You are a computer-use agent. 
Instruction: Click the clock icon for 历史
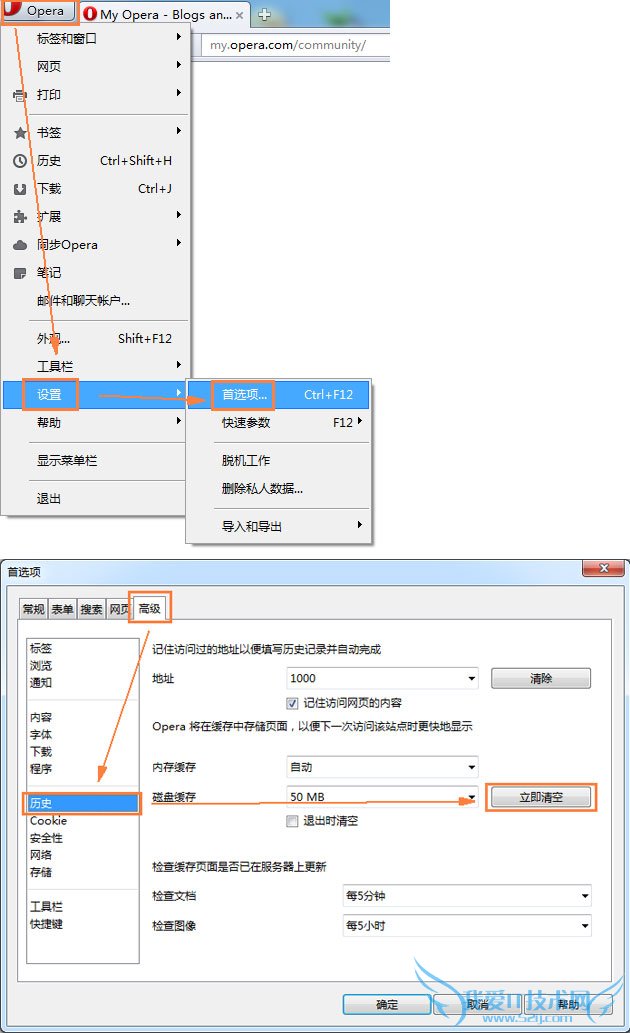(x=20, y=161)
